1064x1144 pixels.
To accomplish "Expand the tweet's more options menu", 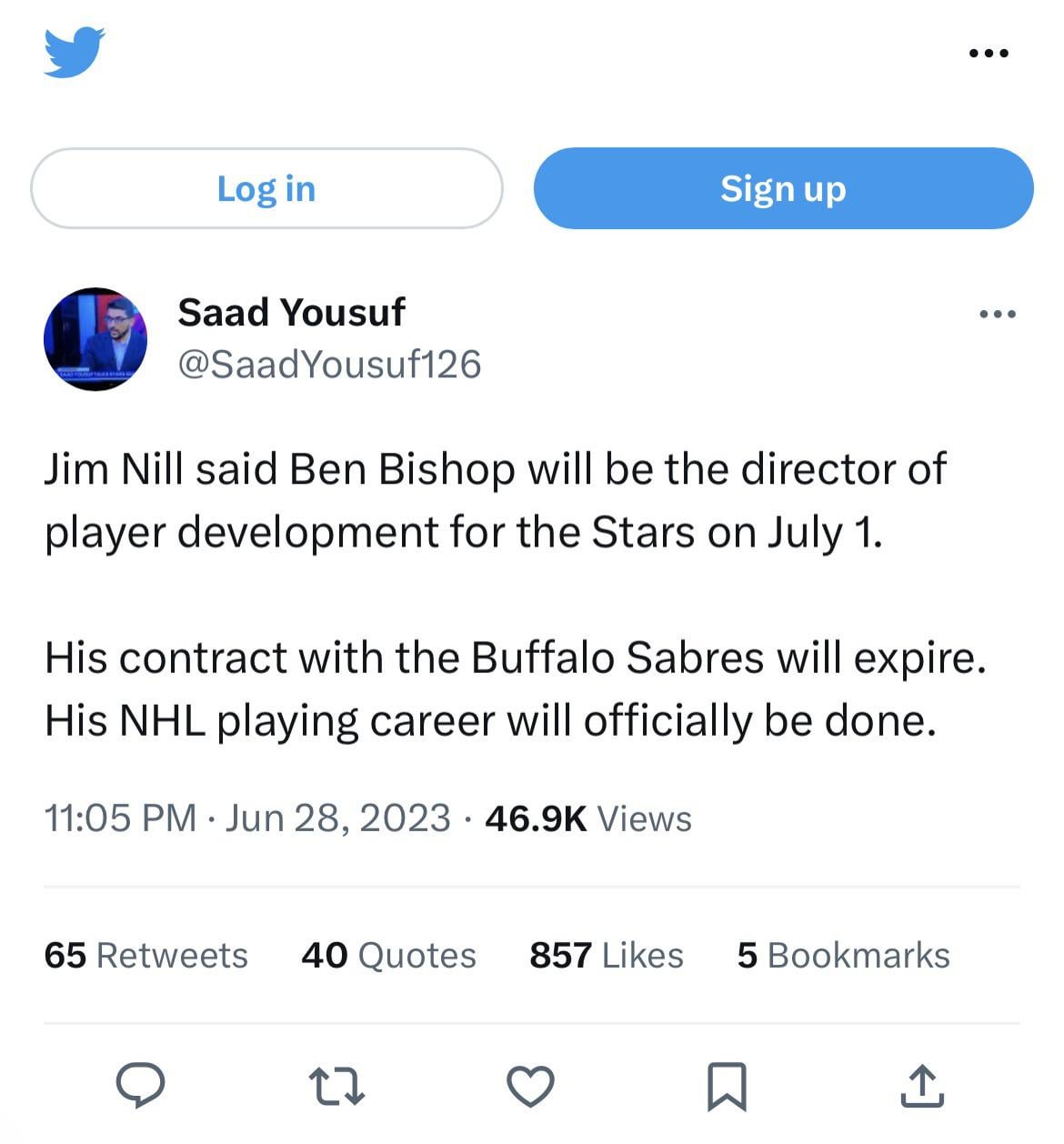I will (997, 315).
